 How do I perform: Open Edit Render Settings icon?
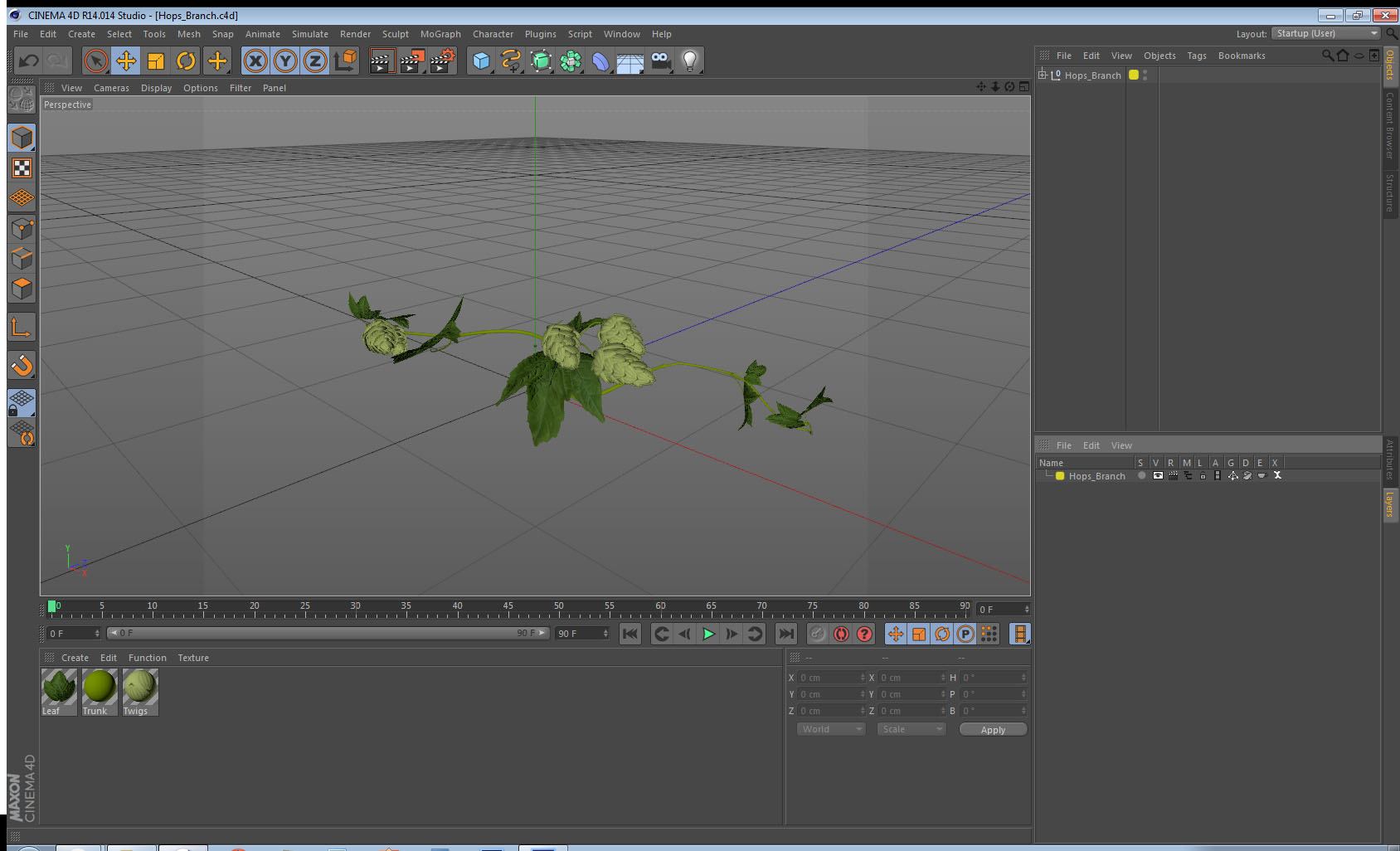(442, 61)
